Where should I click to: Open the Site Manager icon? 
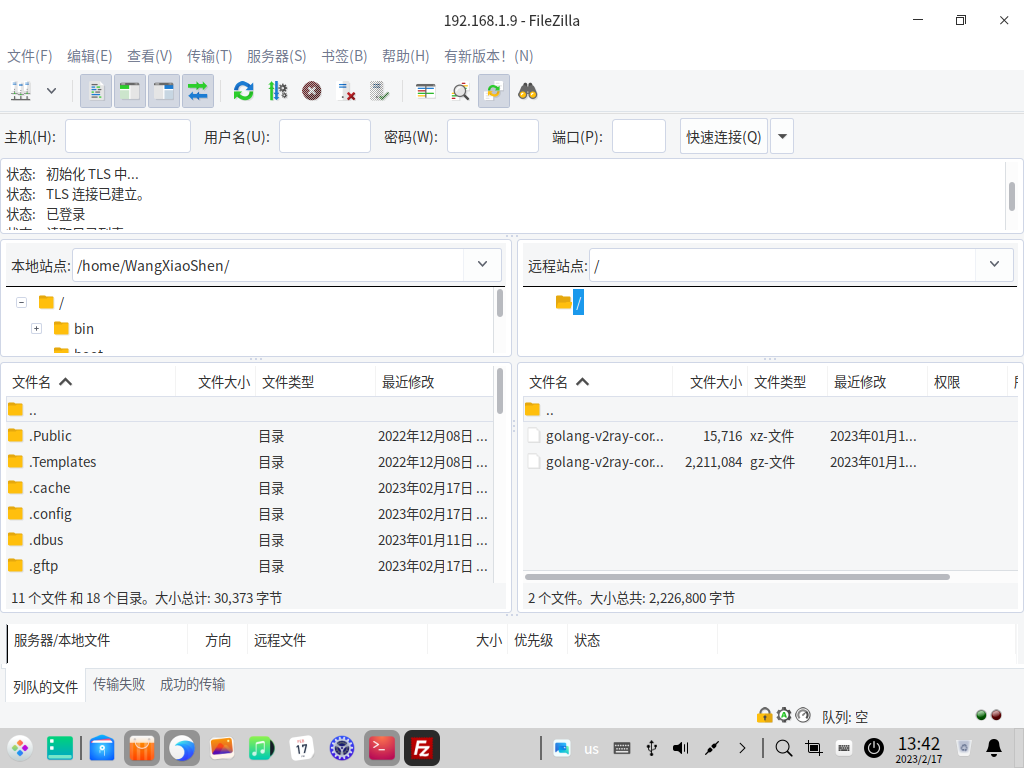(21, 91)
